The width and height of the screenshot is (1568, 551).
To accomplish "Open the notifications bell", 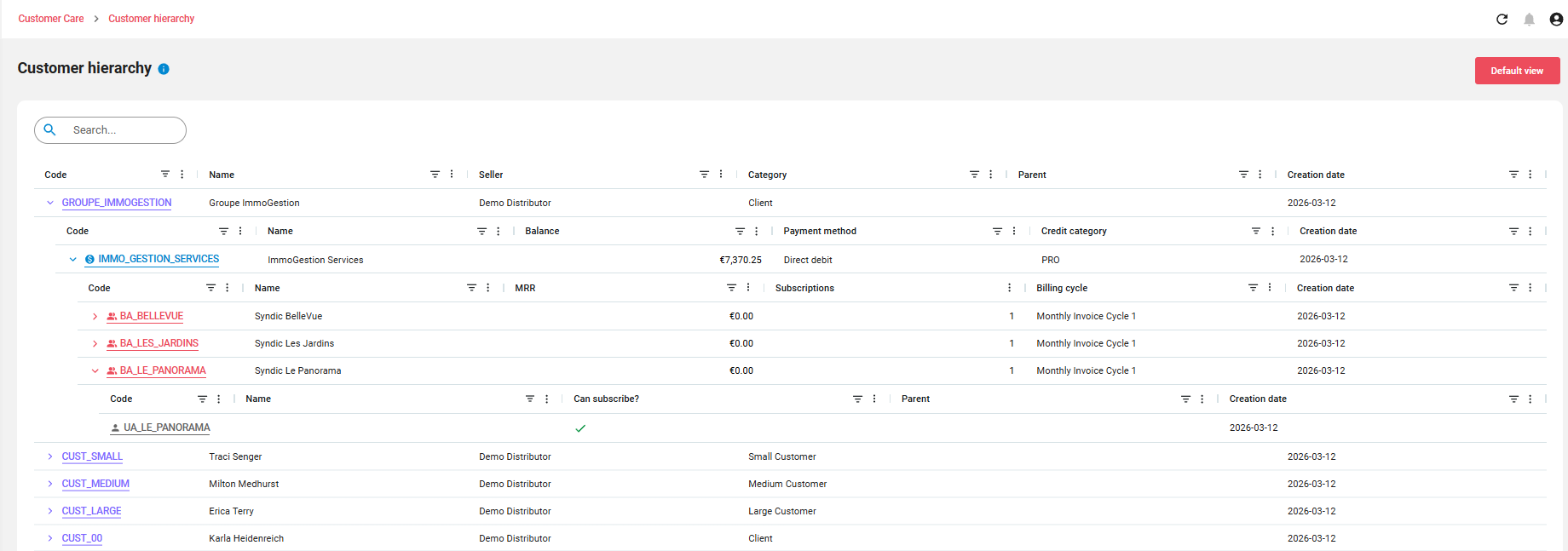I will [1530, 19].
